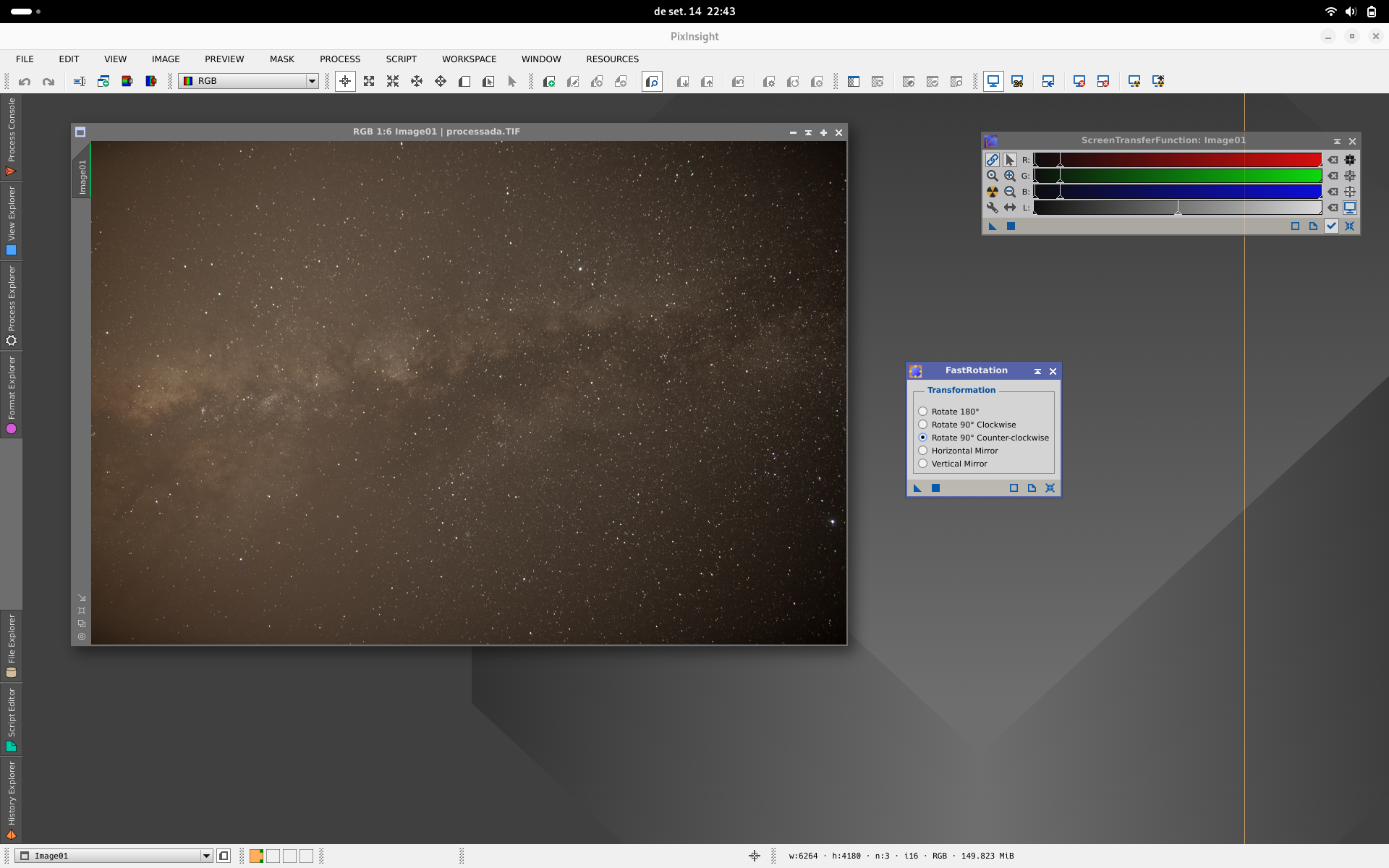This screenshot has height=868, width=1389.
Task: Open the Process Console side tab
Action: click(11, 136)
